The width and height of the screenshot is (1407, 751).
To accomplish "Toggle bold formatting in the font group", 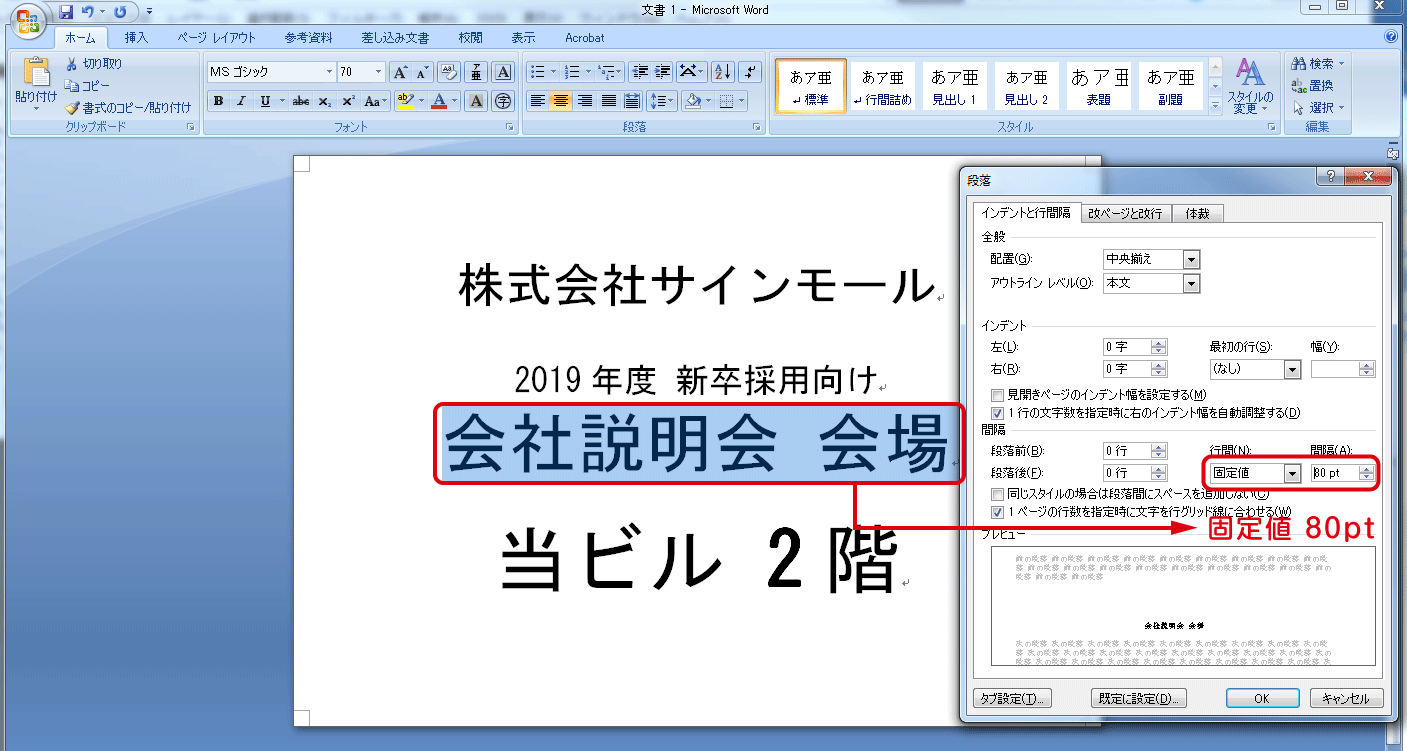I will click(x=218, y=101).
